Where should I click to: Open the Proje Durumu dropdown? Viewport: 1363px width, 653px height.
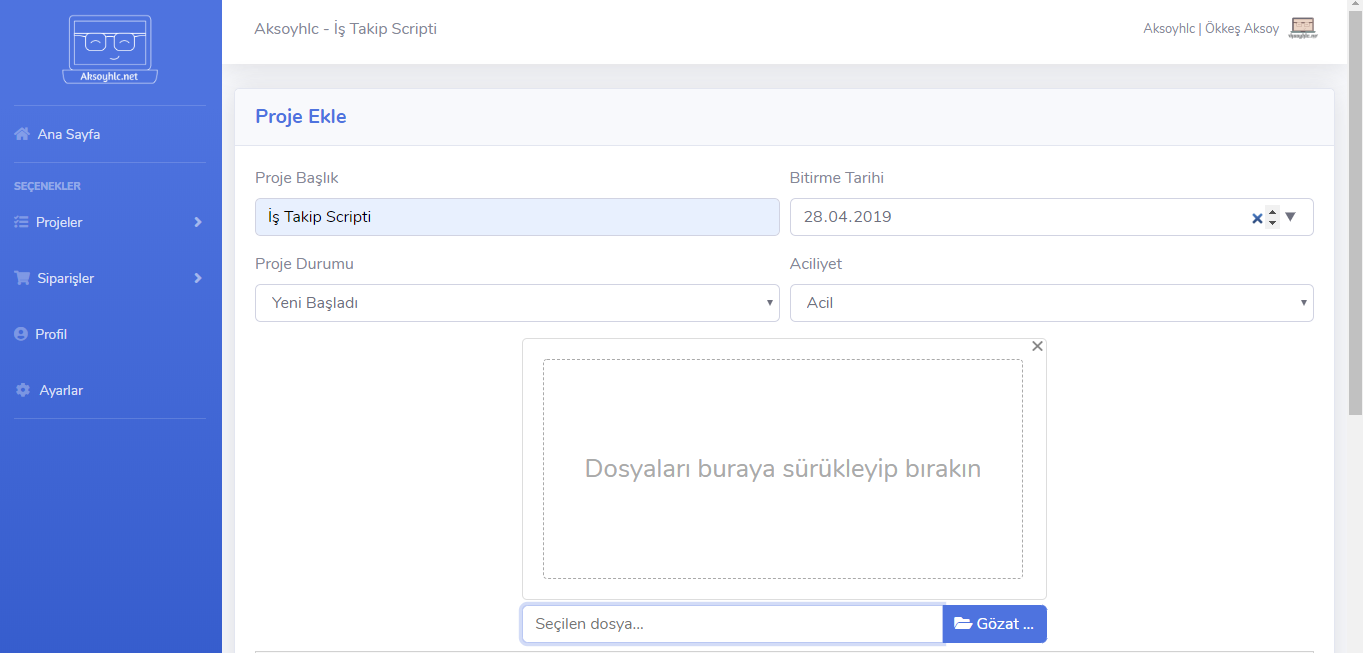tap(517, 303)
